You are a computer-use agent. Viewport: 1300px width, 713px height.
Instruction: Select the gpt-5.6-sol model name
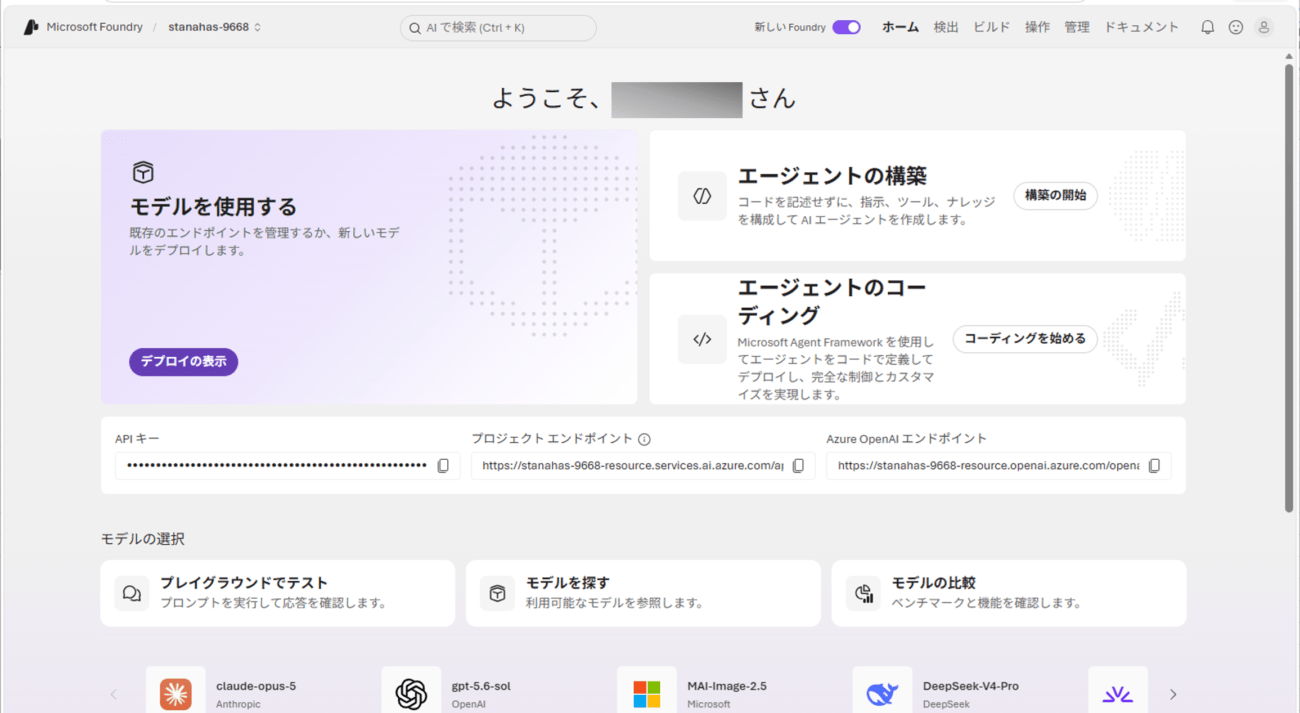pyautogui.click(x=481, y=686)
